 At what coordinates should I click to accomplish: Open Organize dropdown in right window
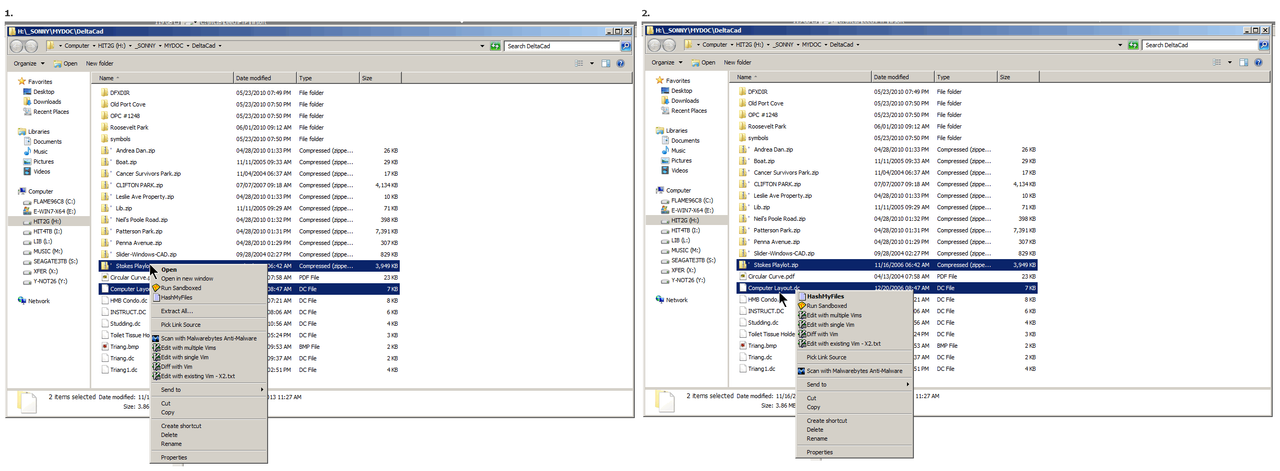pos(666,63)
